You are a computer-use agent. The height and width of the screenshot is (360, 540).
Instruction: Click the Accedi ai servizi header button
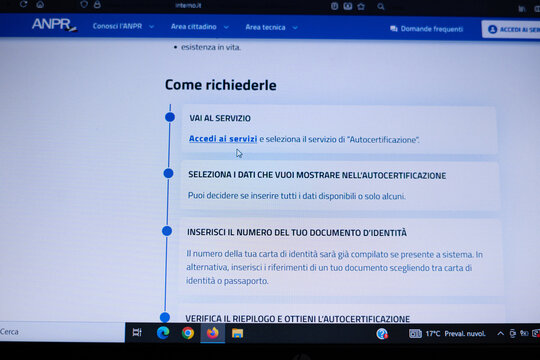pos(511,29)
